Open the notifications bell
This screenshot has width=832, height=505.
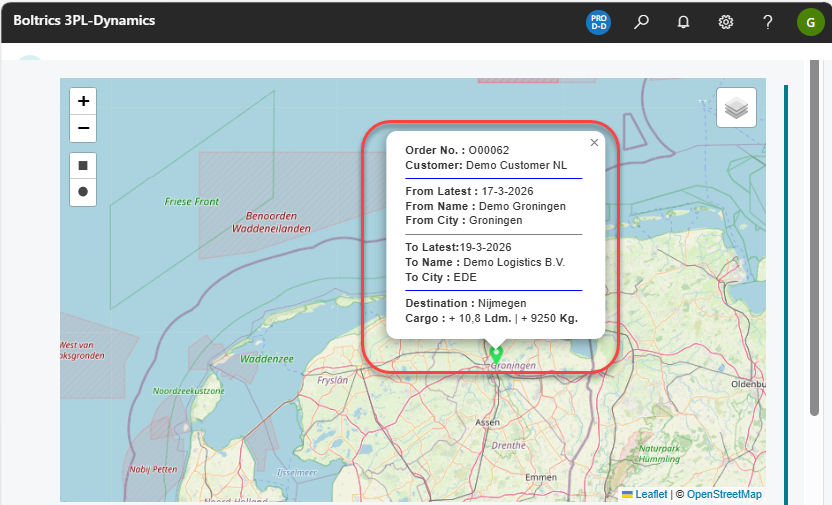click(684, 22)
